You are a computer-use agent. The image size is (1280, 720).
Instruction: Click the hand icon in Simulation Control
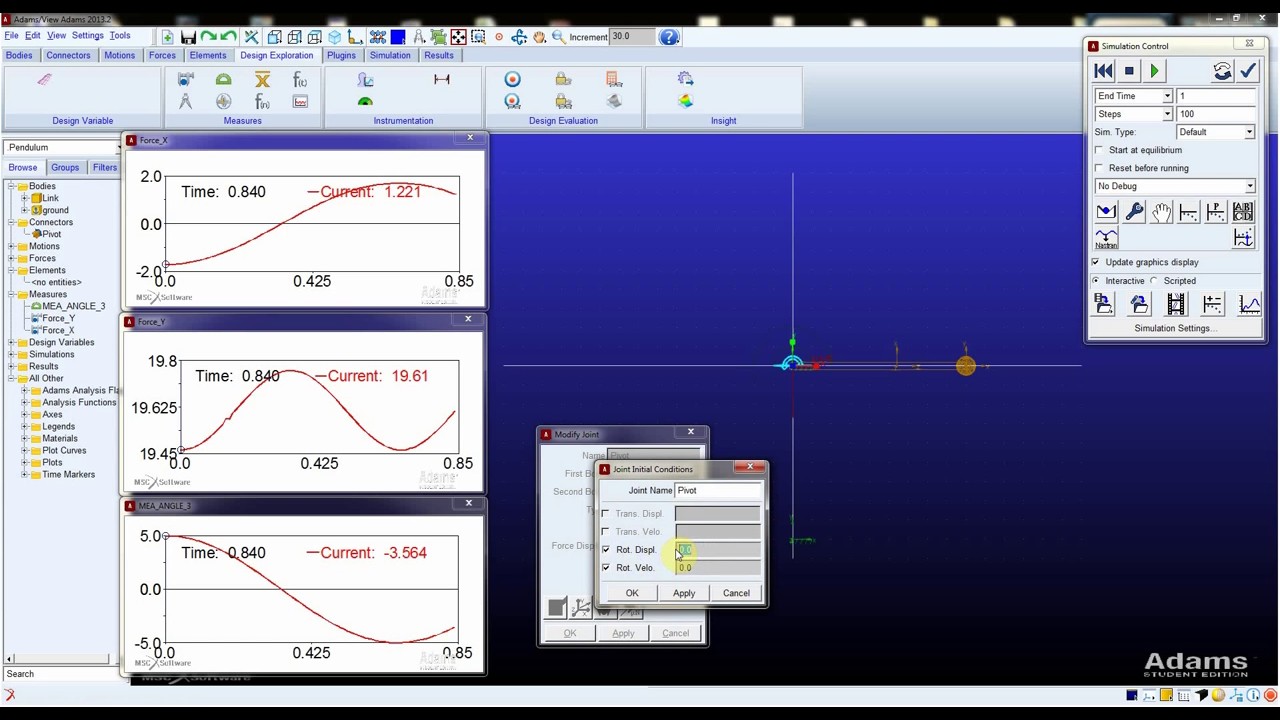tap(1161, 211)
